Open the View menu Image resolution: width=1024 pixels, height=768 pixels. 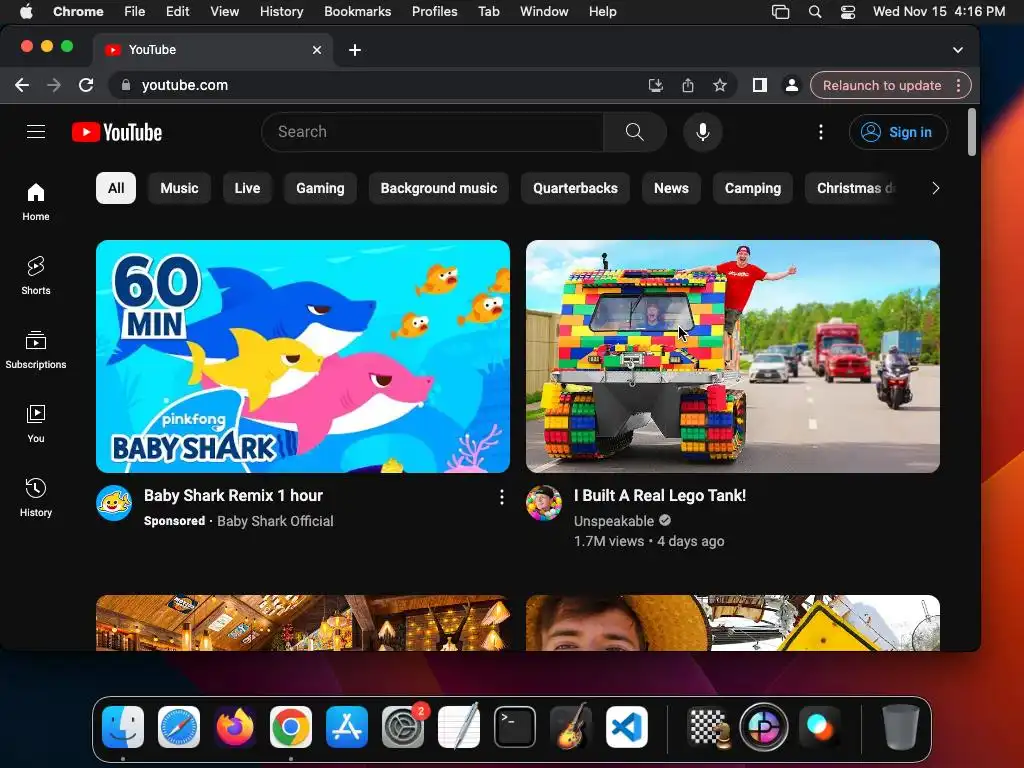(x=224, y=12)
